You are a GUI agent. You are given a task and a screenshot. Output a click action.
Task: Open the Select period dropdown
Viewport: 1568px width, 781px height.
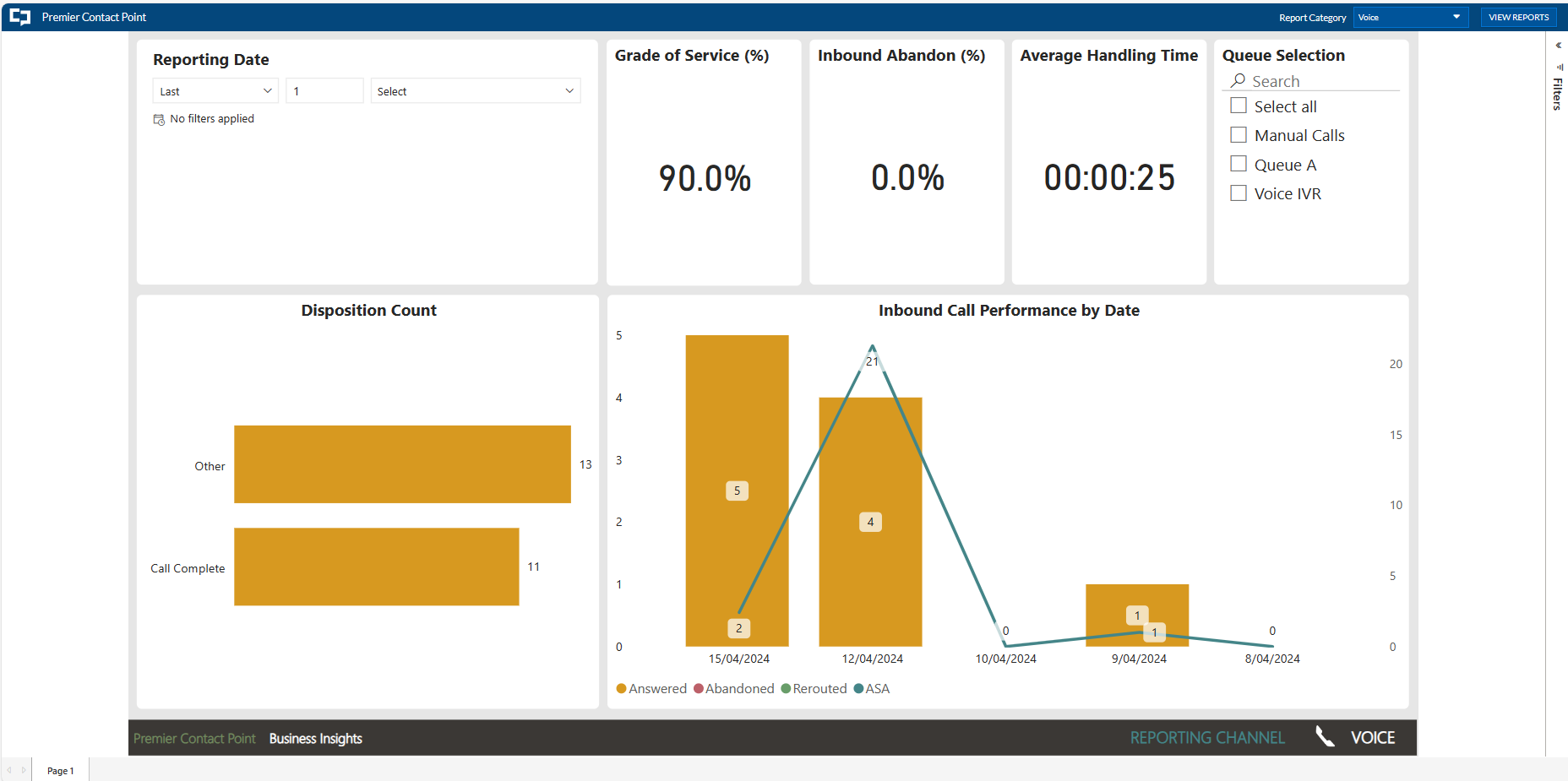(476, 91)
